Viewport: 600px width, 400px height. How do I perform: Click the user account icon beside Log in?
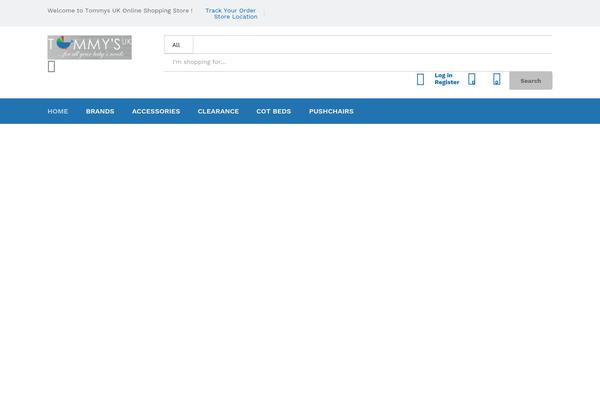click(x=420, y=79)
